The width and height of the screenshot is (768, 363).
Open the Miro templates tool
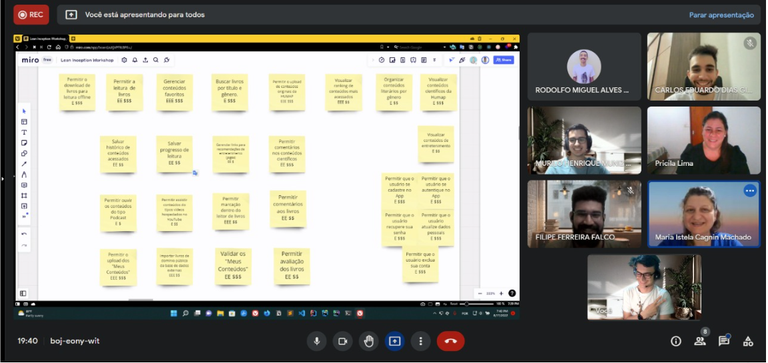point(24,122)
